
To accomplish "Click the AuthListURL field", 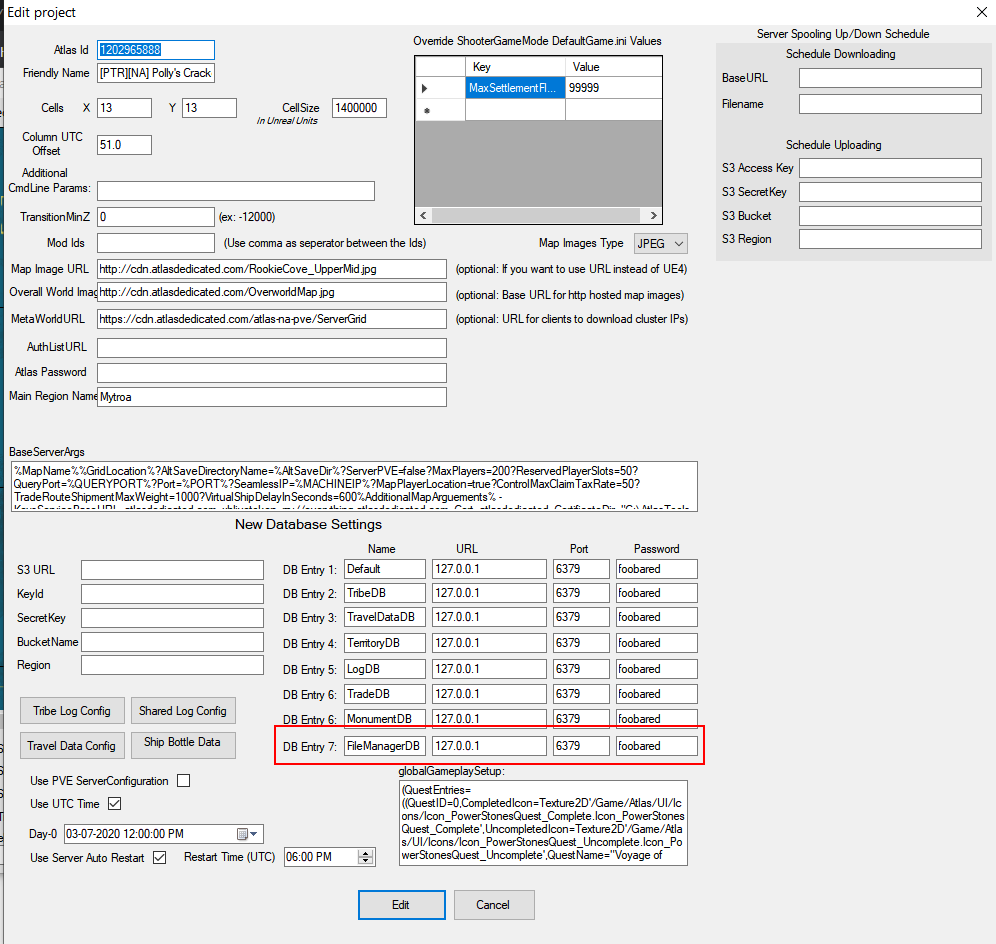I will (272, 347).
